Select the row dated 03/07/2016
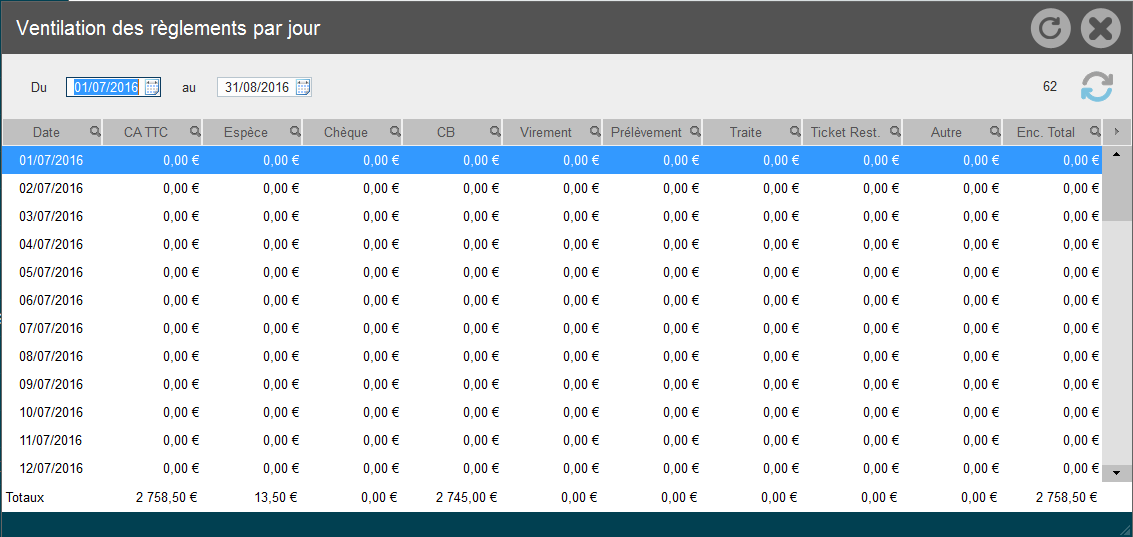This screenshot has width=1133, height=537. (552, 216)
